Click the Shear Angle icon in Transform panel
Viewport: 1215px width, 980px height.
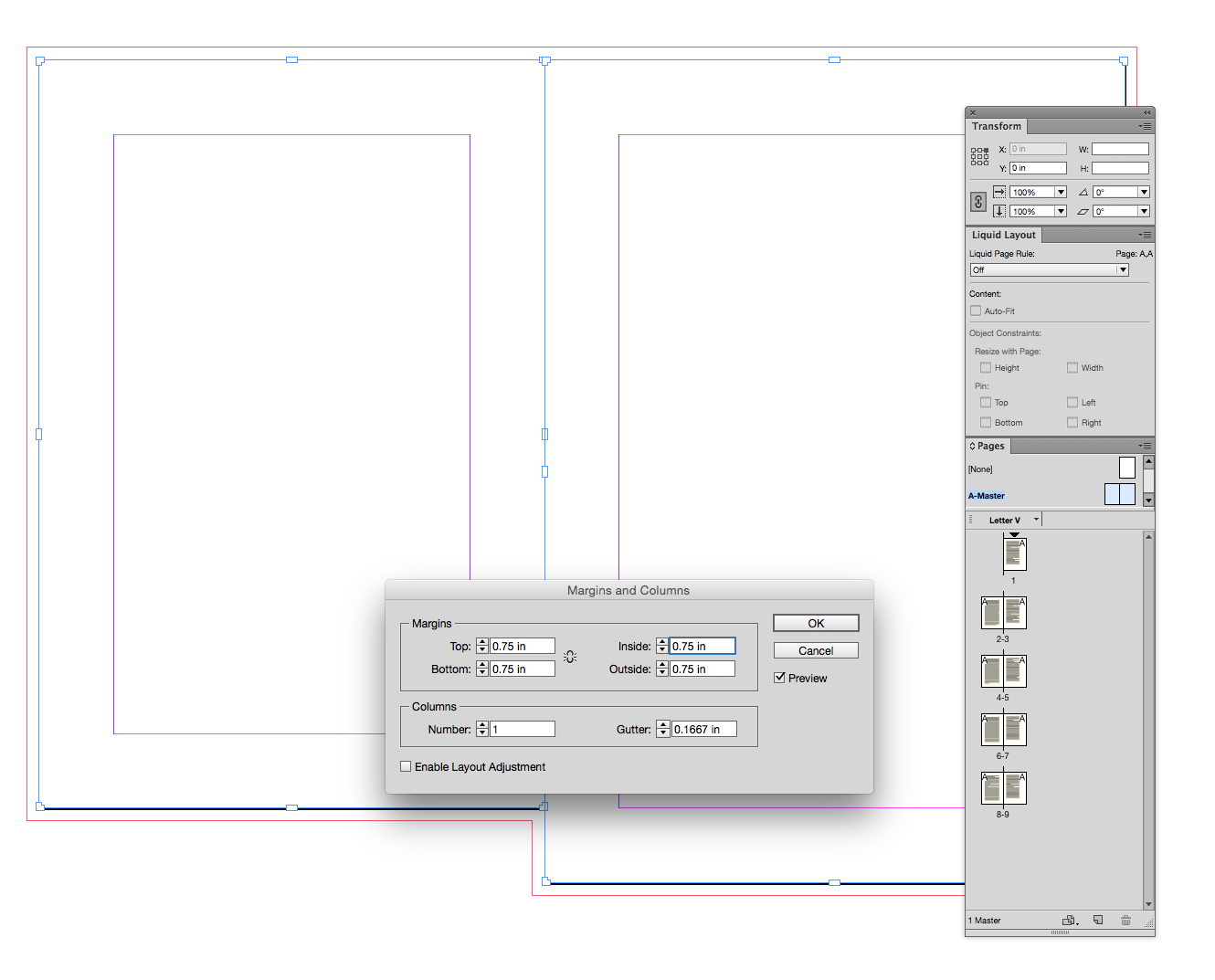coord(1083,211)
